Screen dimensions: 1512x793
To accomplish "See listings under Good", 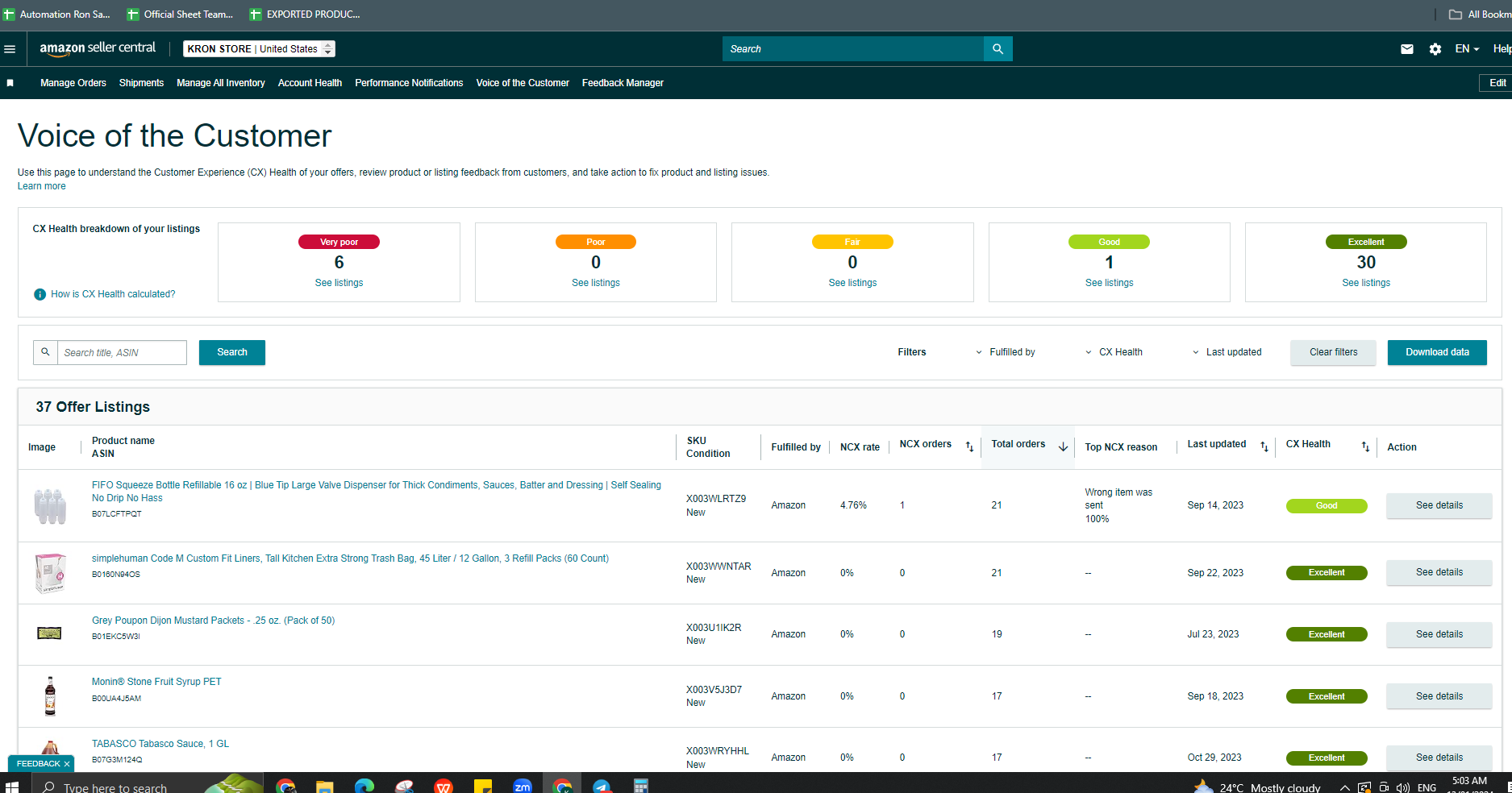I will click(x=1110, y=283).
